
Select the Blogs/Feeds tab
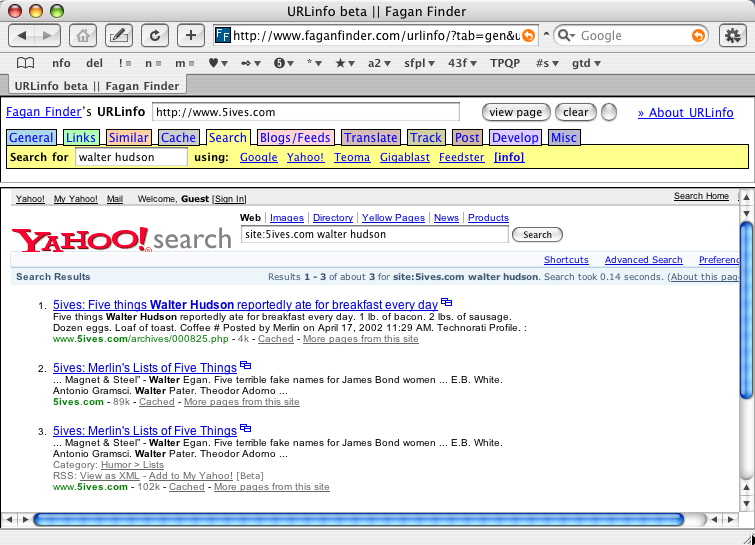click(x=295, y=138)
